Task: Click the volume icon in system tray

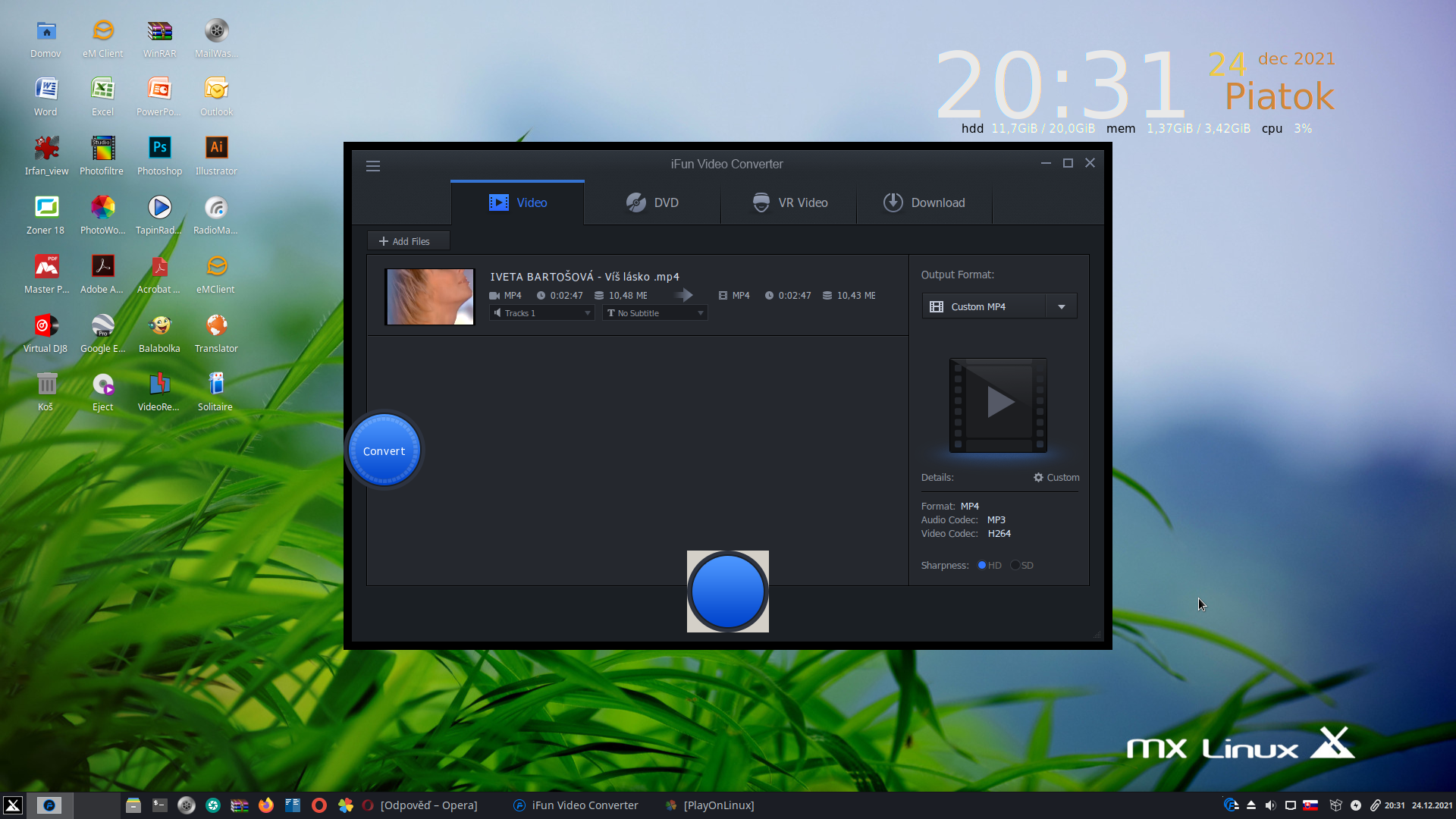Action: coord(1271,805)
